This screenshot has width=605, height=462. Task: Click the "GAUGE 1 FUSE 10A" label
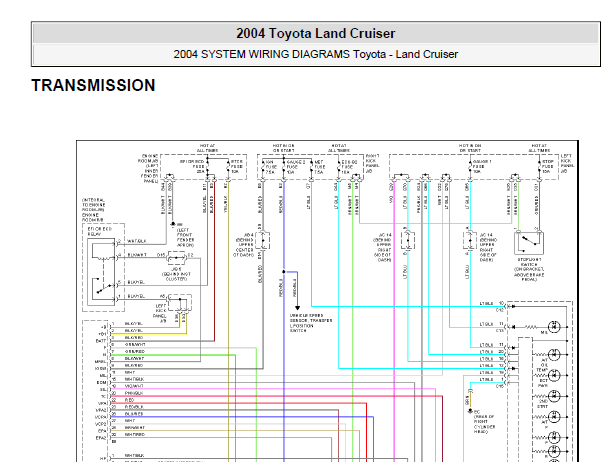482,166
